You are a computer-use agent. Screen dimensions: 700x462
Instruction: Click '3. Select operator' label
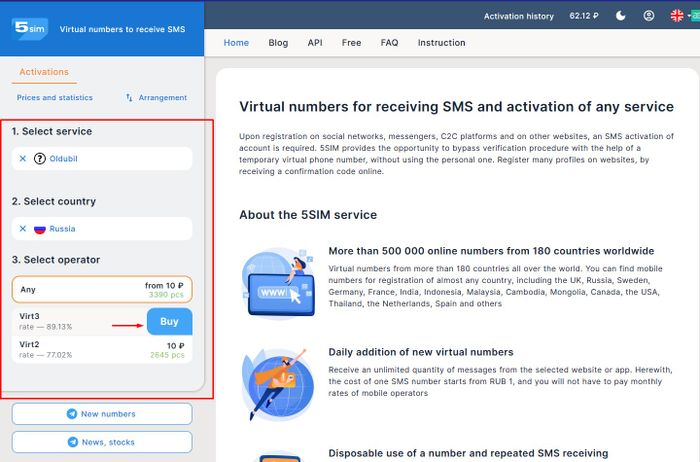coord(56,260)
